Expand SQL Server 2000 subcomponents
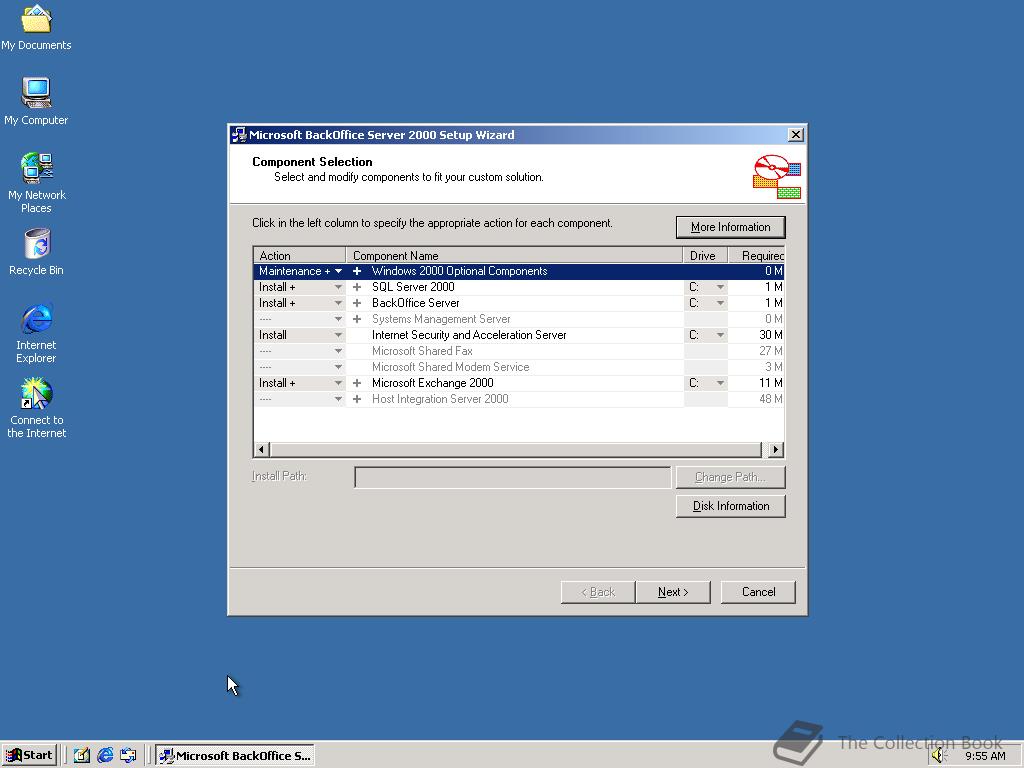Image resolution: width=1024 pixels, height=768 pixels. point(357,287)
